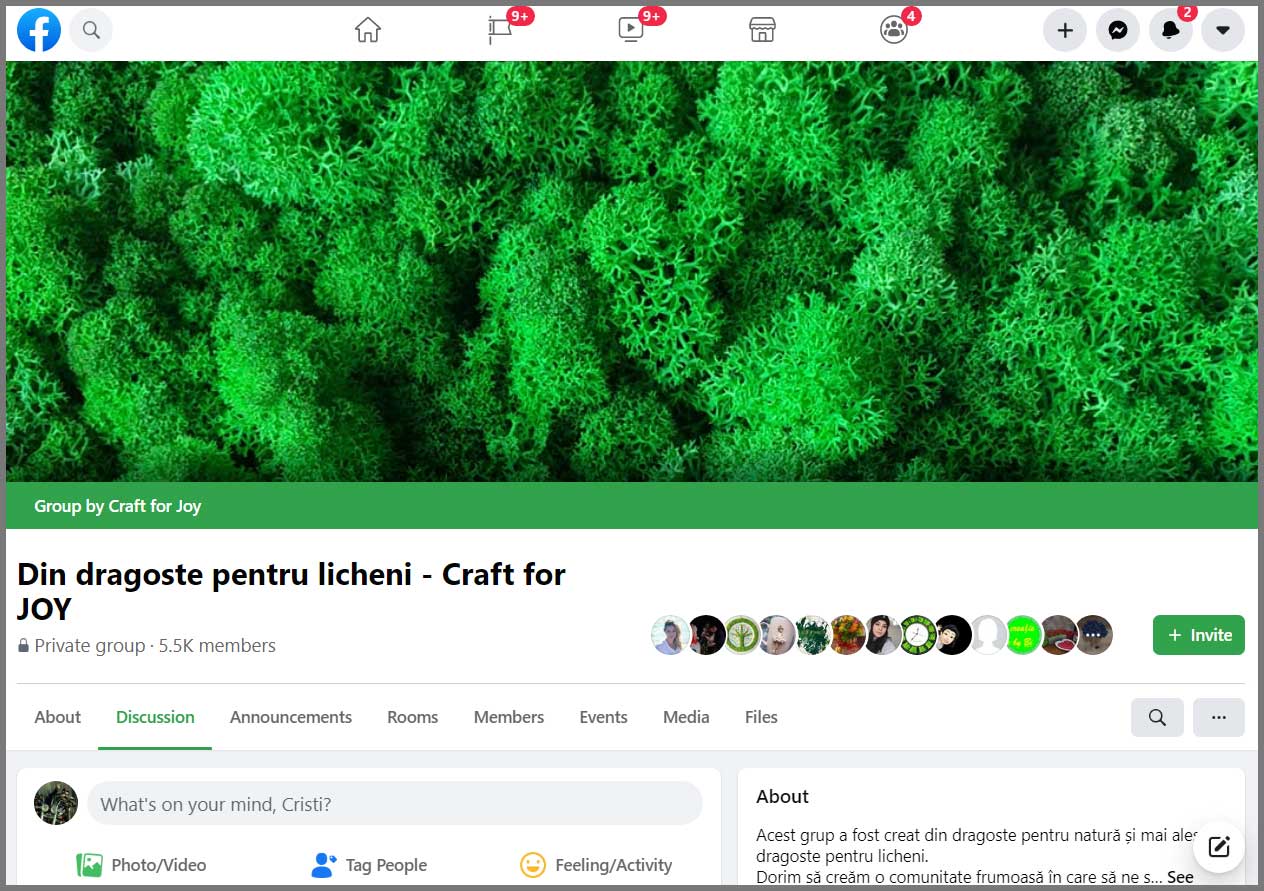The height and width of the screenshot is (891, 1264).
Task: Click the "What's on your mind, Cristi?" field
Action: pyautogui.click(x=394, y=804)
